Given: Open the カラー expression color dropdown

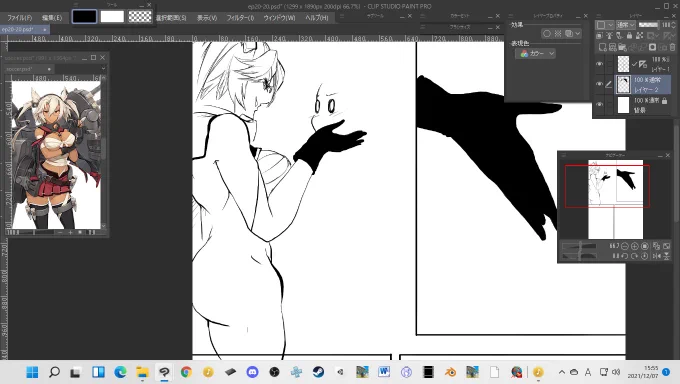Looking at the screenshot, I should [536, 53].
